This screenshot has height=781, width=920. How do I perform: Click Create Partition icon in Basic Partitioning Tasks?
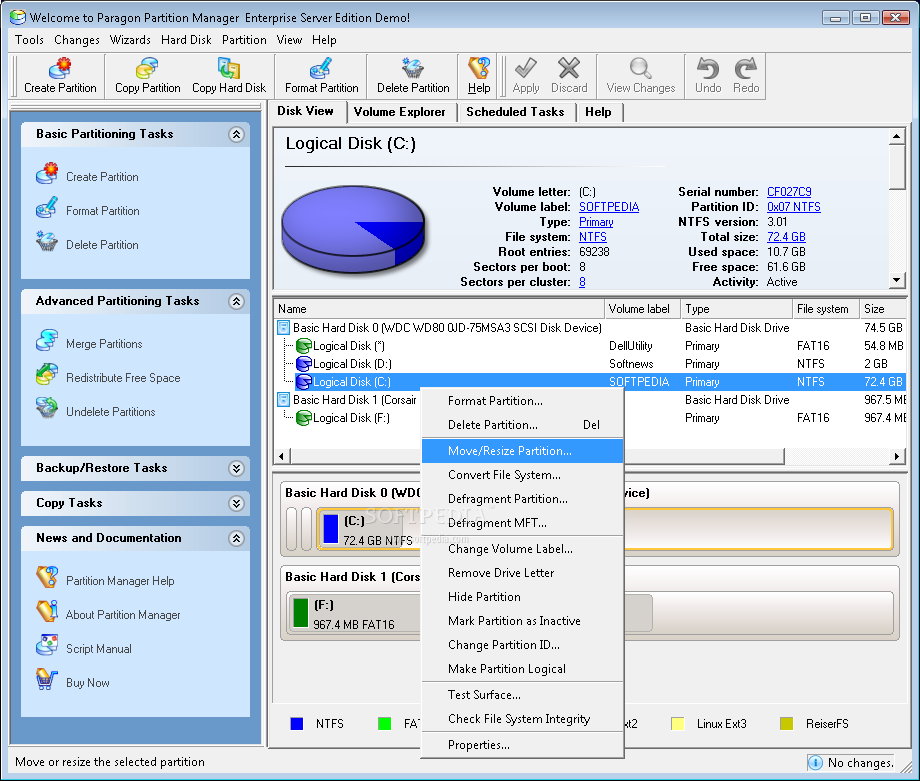(x=47, y=174)
